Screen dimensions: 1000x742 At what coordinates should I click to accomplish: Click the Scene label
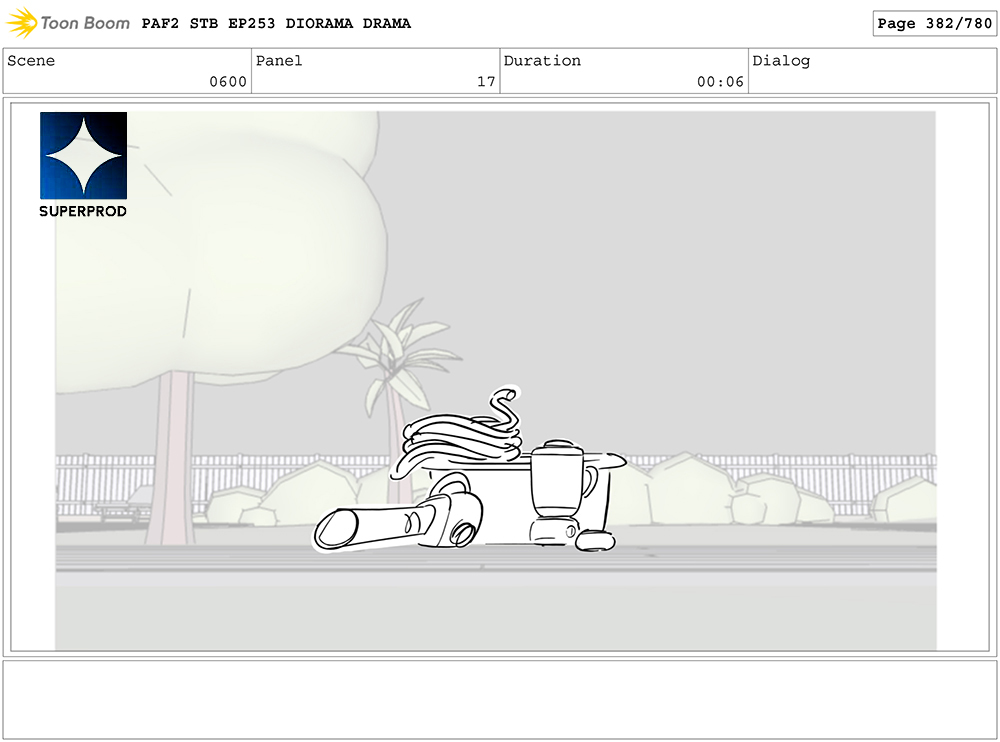(x=31, y=61)
